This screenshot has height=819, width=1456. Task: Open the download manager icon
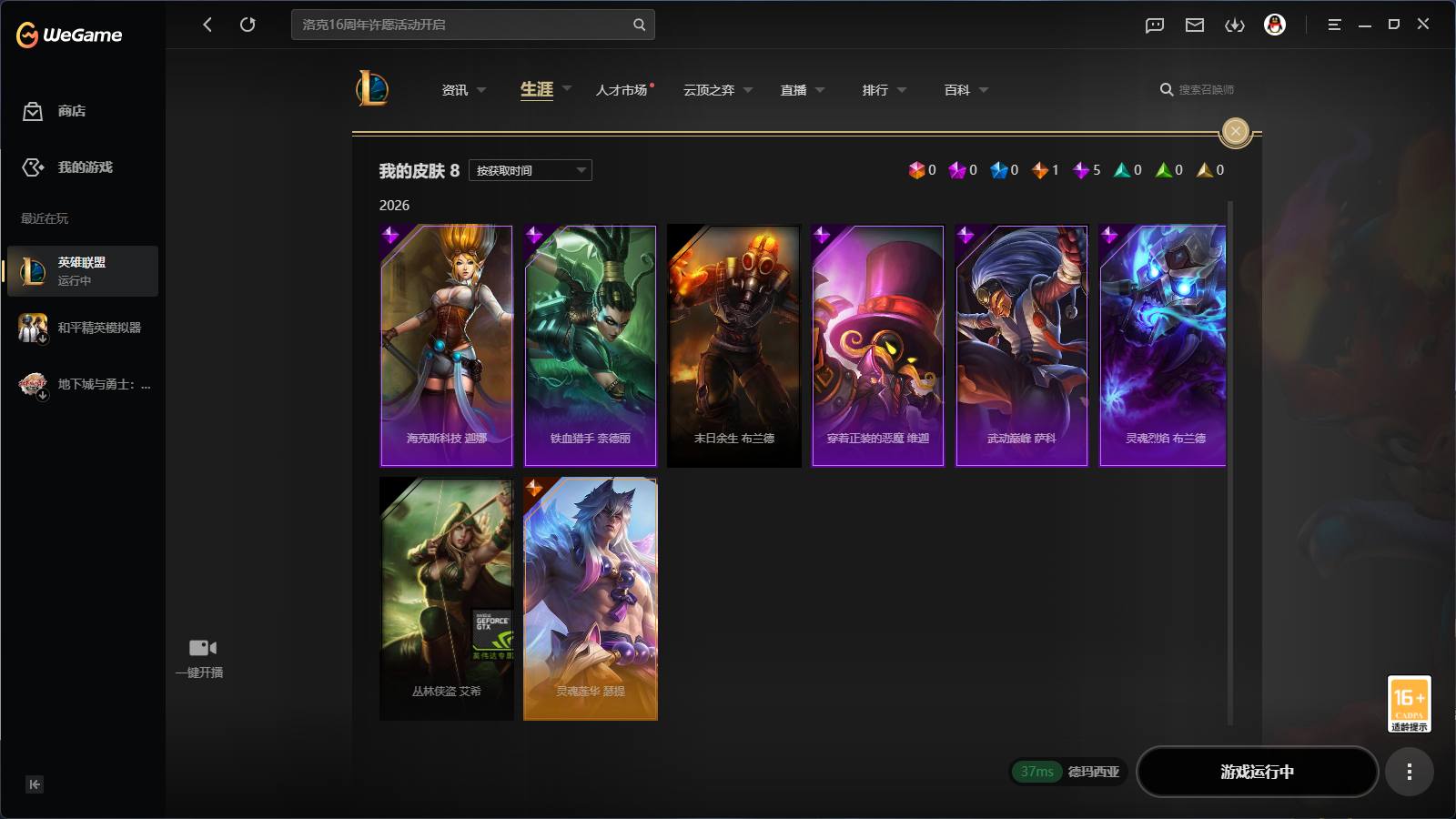[1235, 25]
